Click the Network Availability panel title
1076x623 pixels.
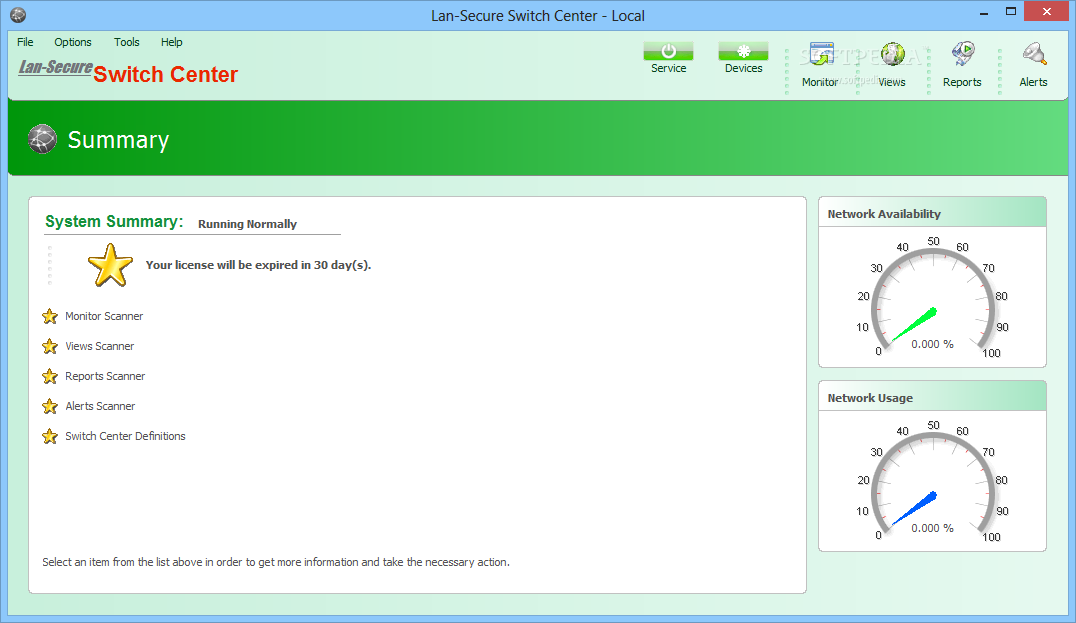[884, 214]
